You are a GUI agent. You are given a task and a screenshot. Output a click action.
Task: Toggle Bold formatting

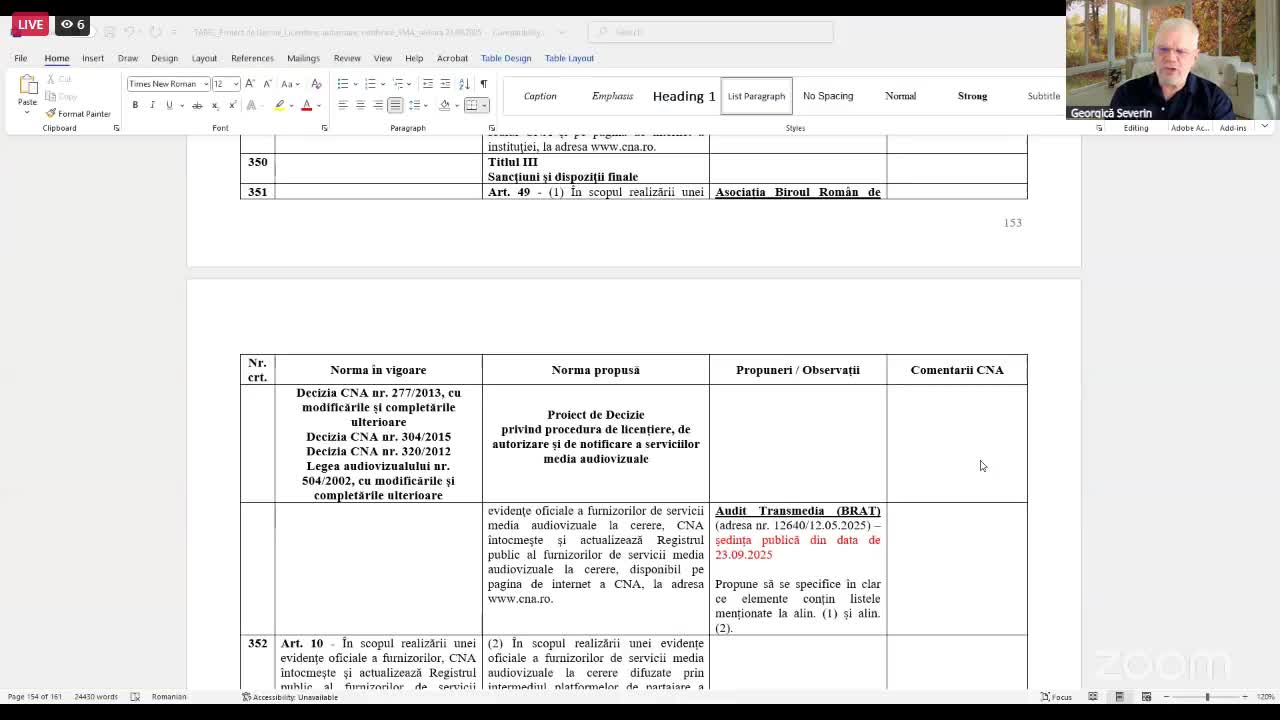pos(135,105)
